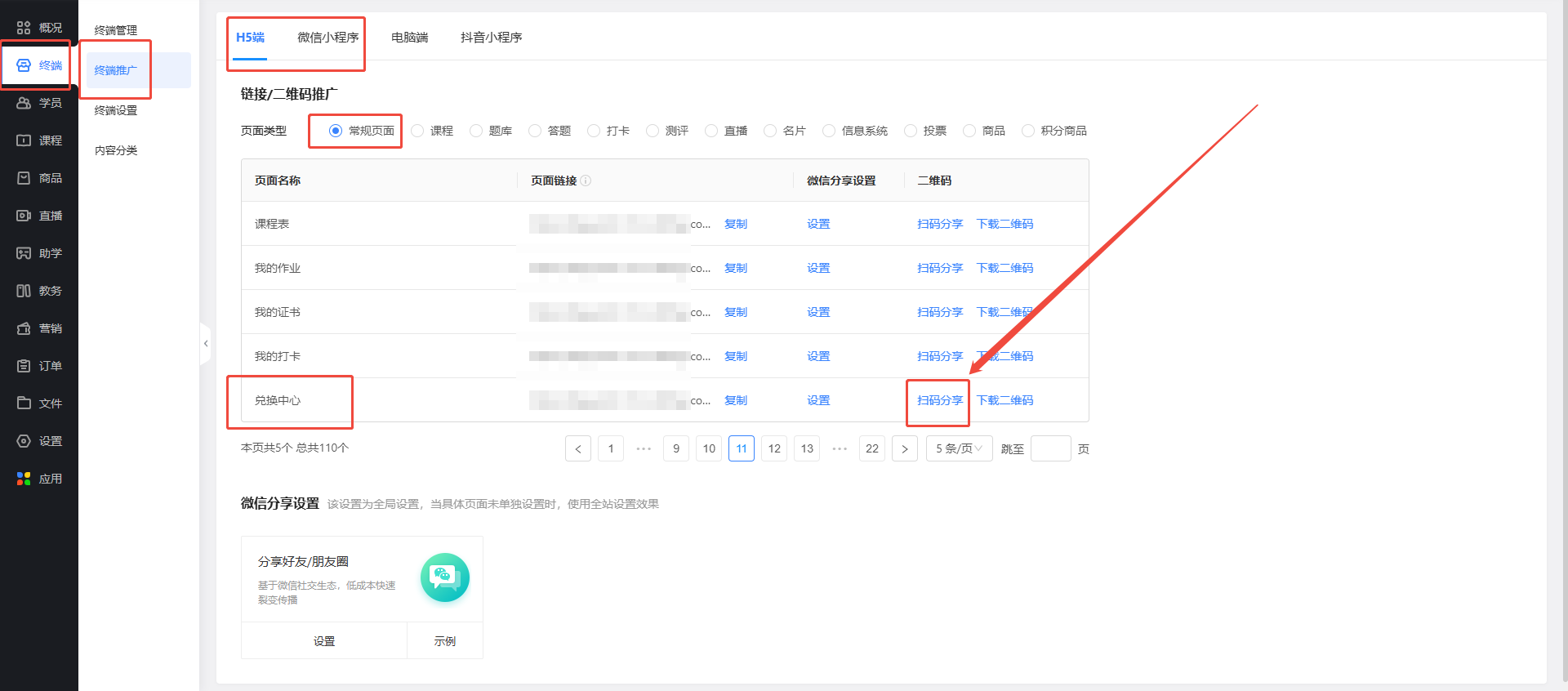The width and height of the screenshot is (1568, 691).
Task: Open the 课程 courses sidebar icon
Action: pos(24,140)
